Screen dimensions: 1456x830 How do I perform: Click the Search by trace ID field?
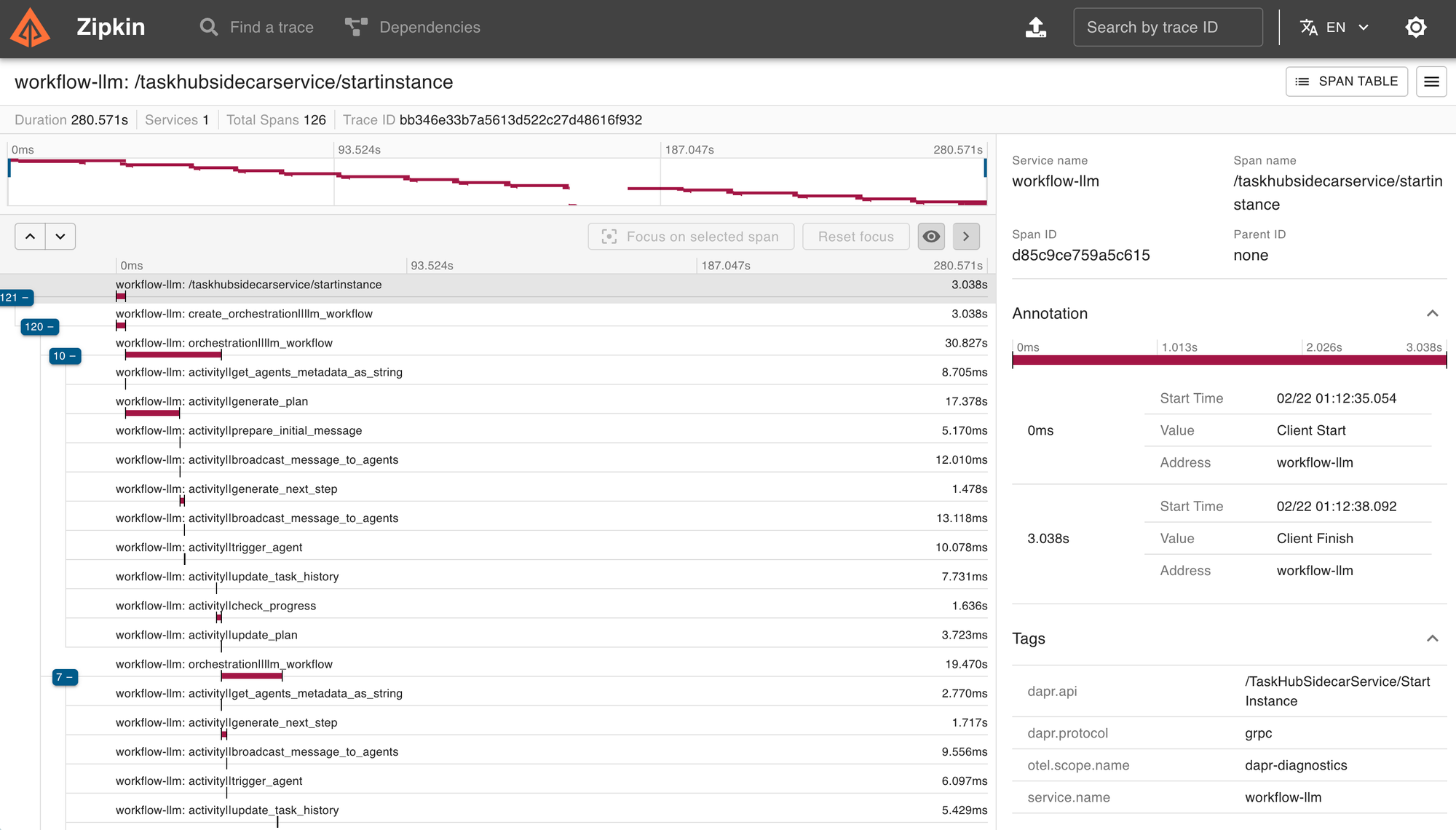(x=1167, y=28)
